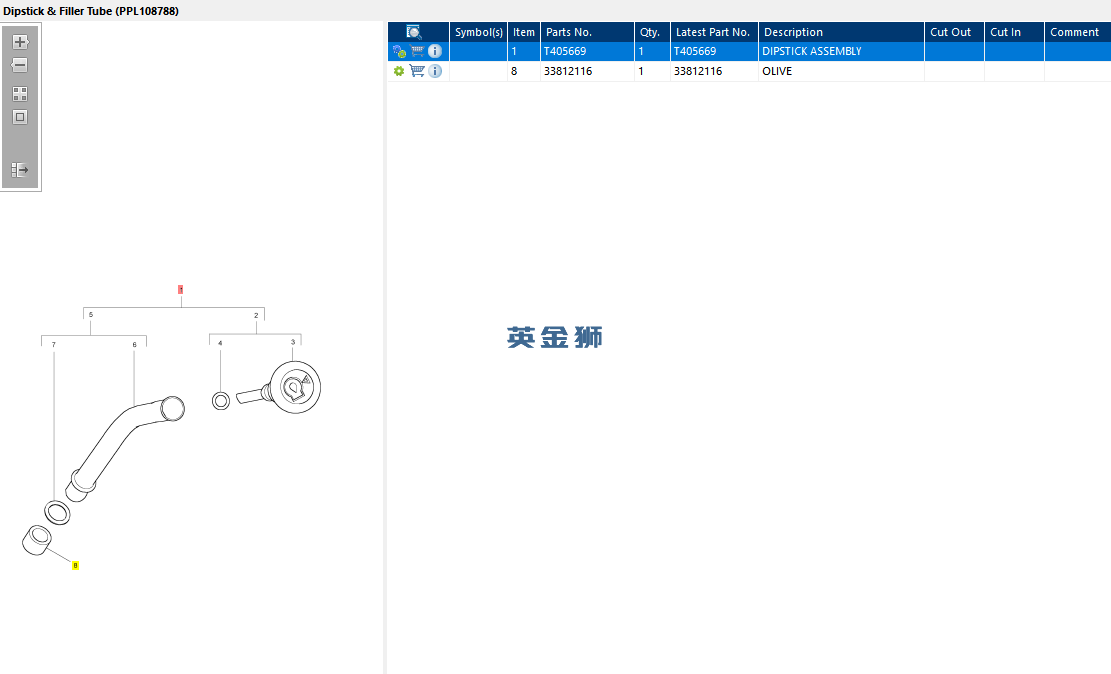Click callout 2 in the diagram
This screenshot has width=1111, height=674.
click(256, 315)
